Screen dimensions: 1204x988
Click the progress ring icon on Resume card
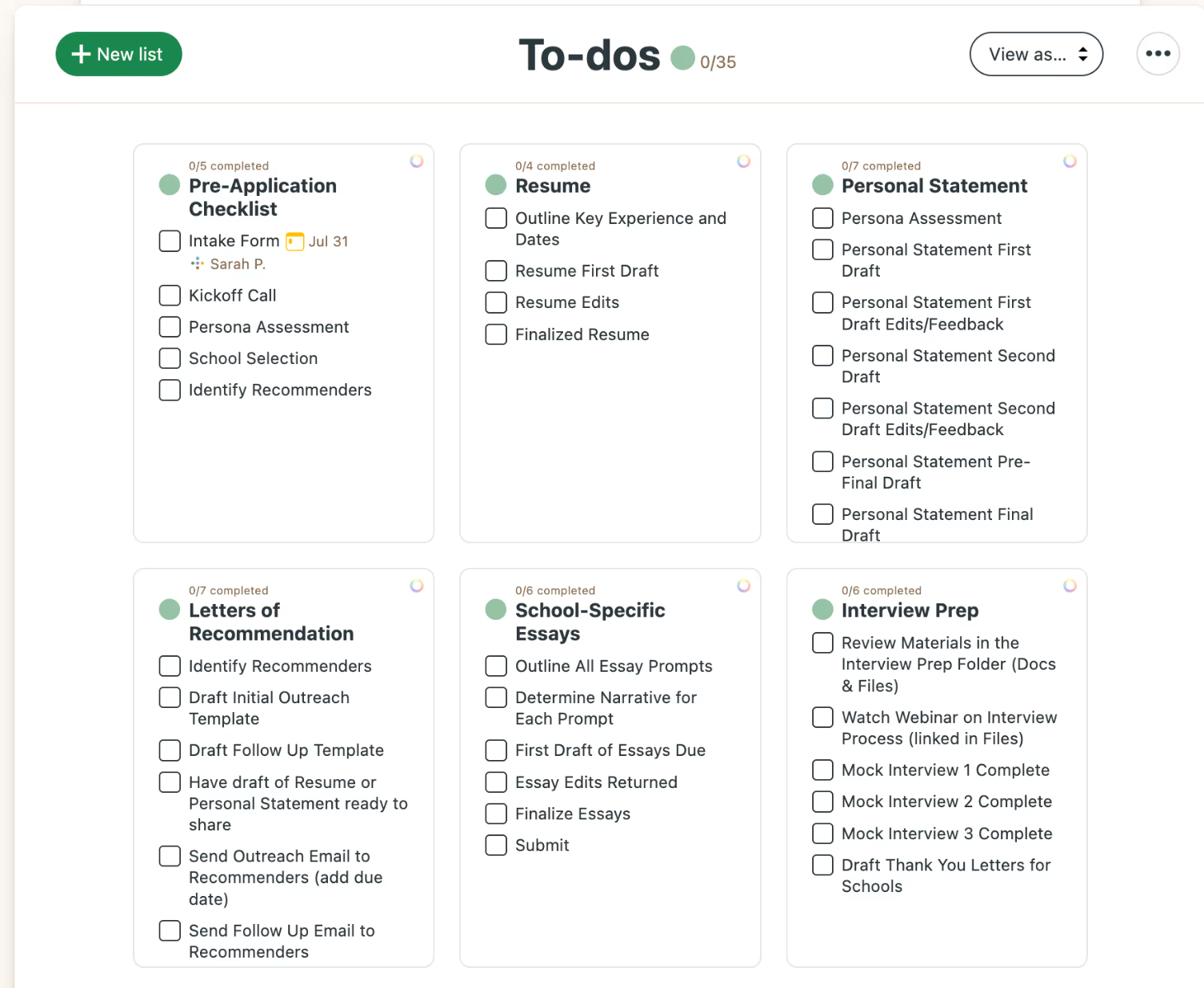(743, 162)
